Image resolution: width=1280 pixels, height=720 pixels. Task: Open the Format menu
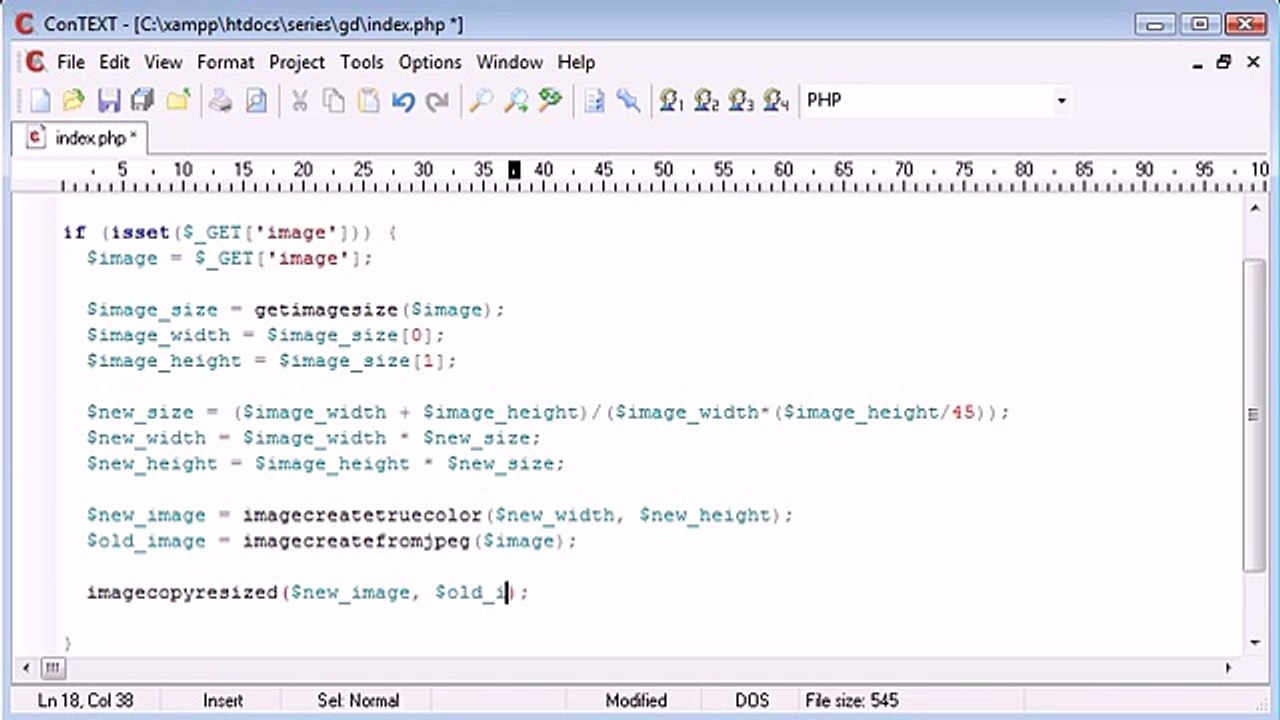225,62
